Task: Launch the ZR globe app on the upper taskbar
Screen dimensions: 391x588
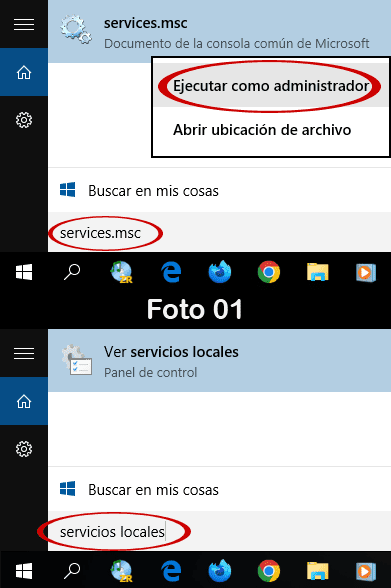Action: tap(121, 272)
